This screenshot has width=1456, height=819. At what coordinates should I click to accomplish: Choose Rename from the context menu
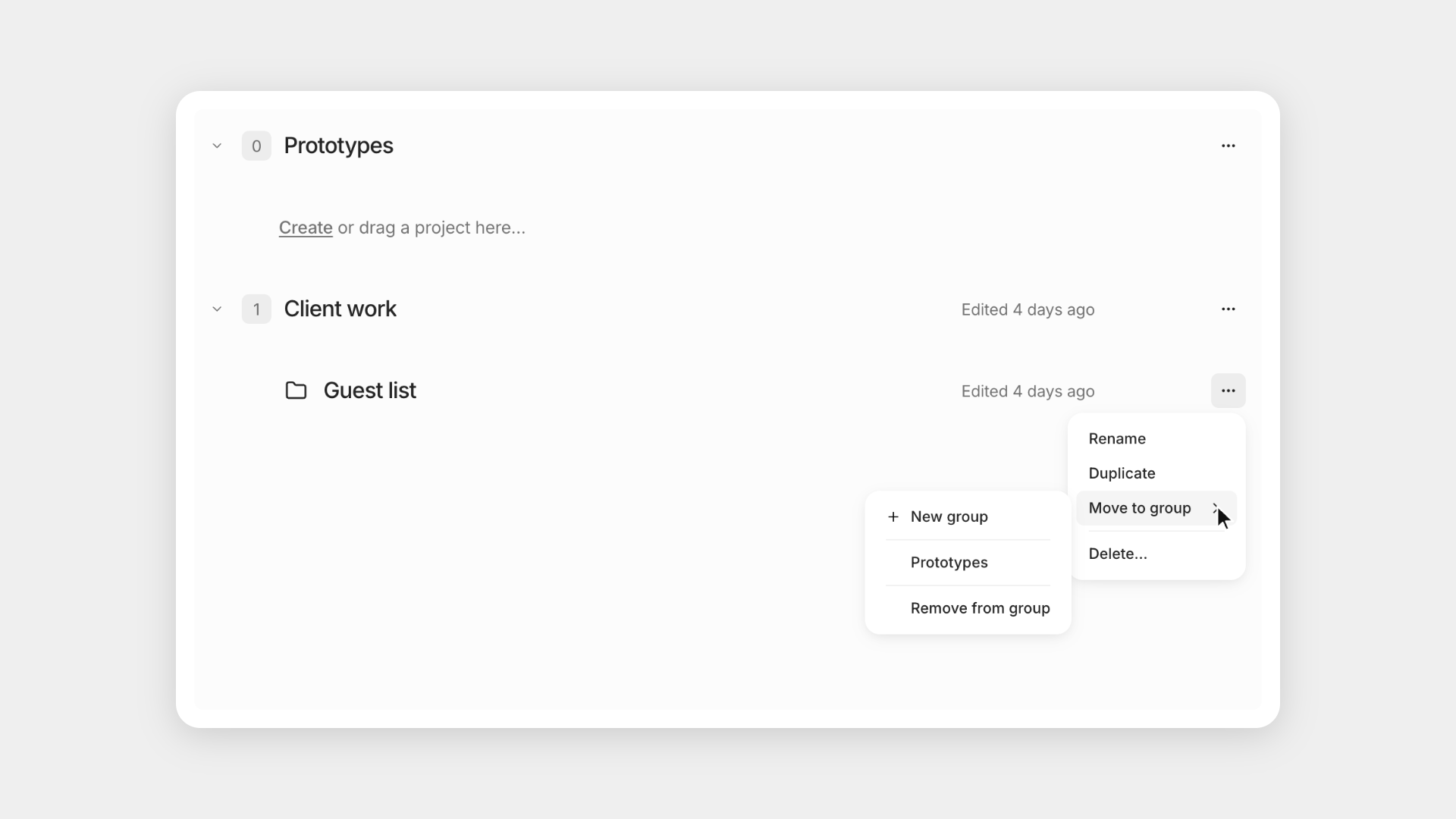pos(1156,439)
